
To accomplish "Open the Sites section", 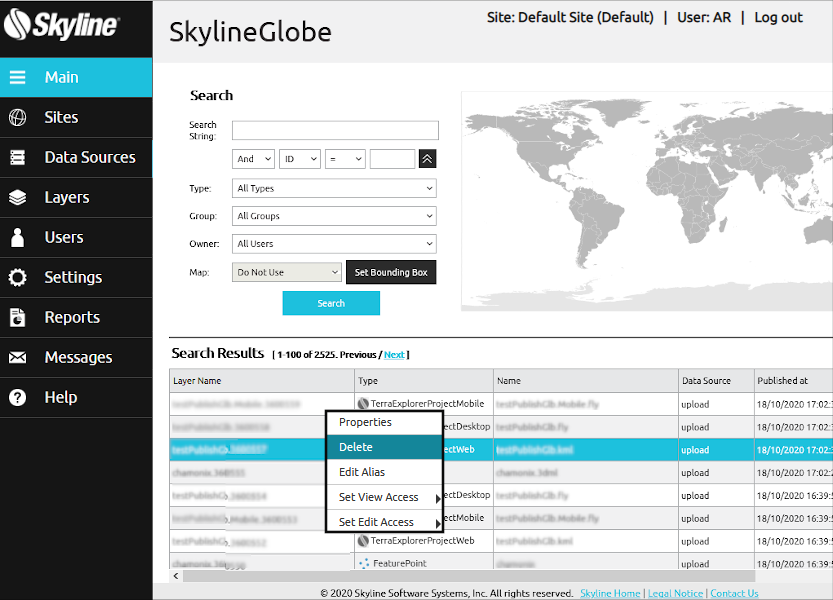I will tap(76, 117).
